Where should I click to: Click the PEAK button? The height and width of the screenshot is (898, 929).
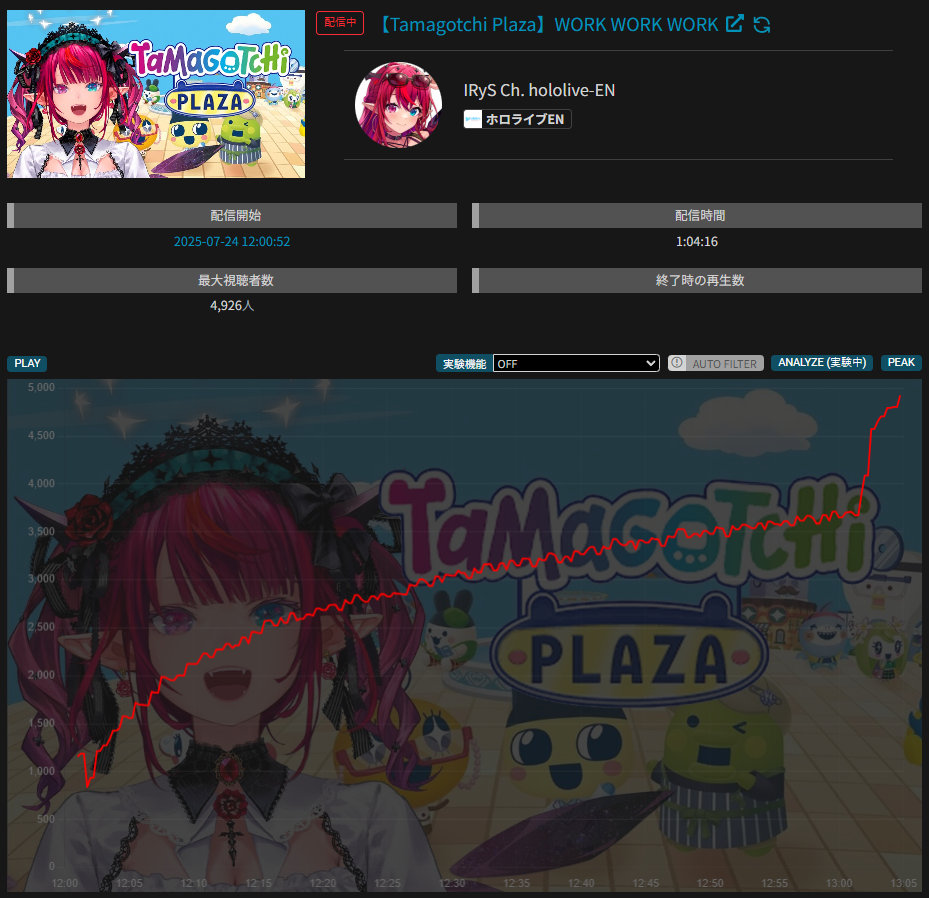[x=901, y=363]
